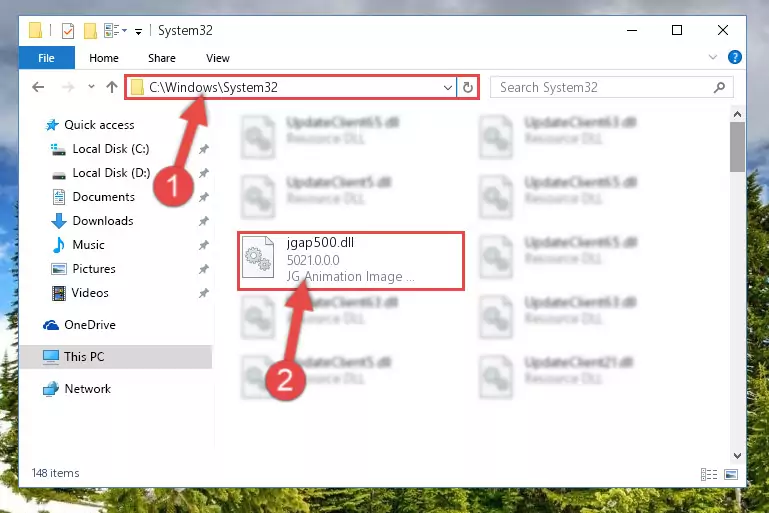Go back with the left arrow
This screenshot has height=513, width=769.
tap(38, 87)
